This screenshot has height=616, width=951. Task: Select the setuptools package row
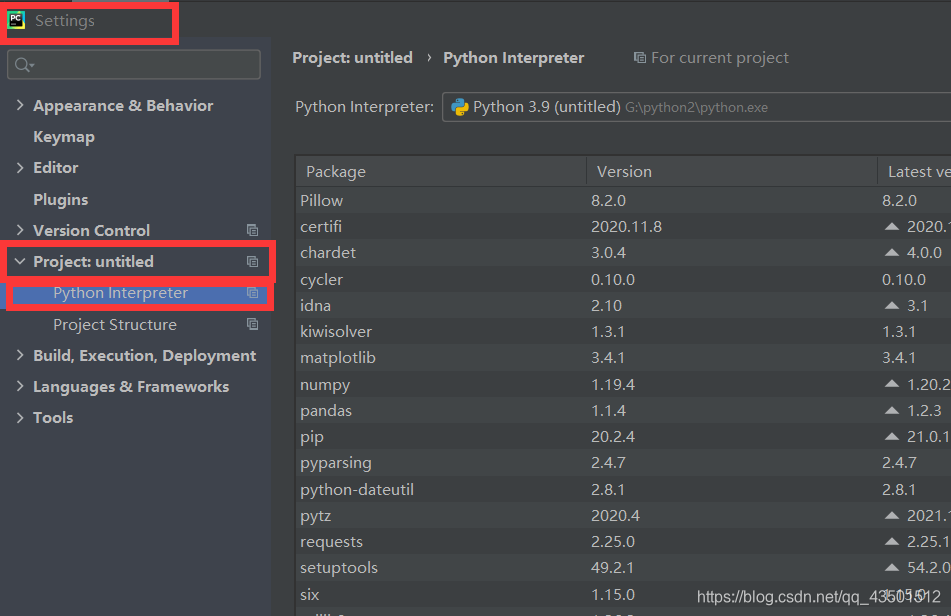(623, 567)
